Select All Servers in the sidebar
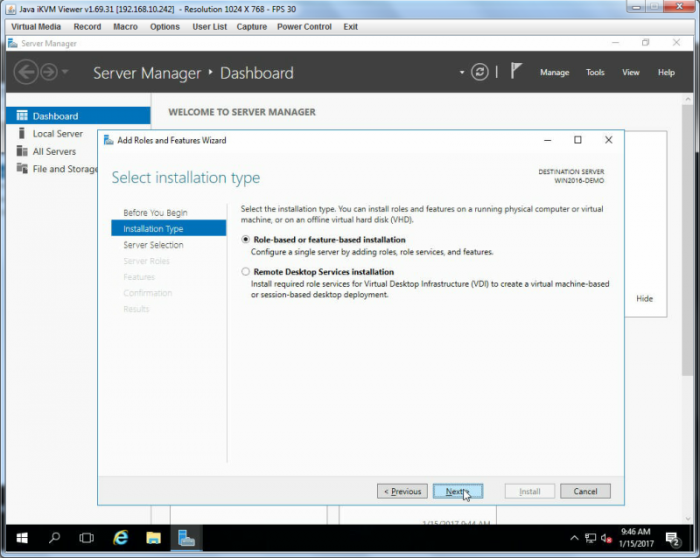The width and height of the screenshot is (700, 558). [x=54, y=151]
